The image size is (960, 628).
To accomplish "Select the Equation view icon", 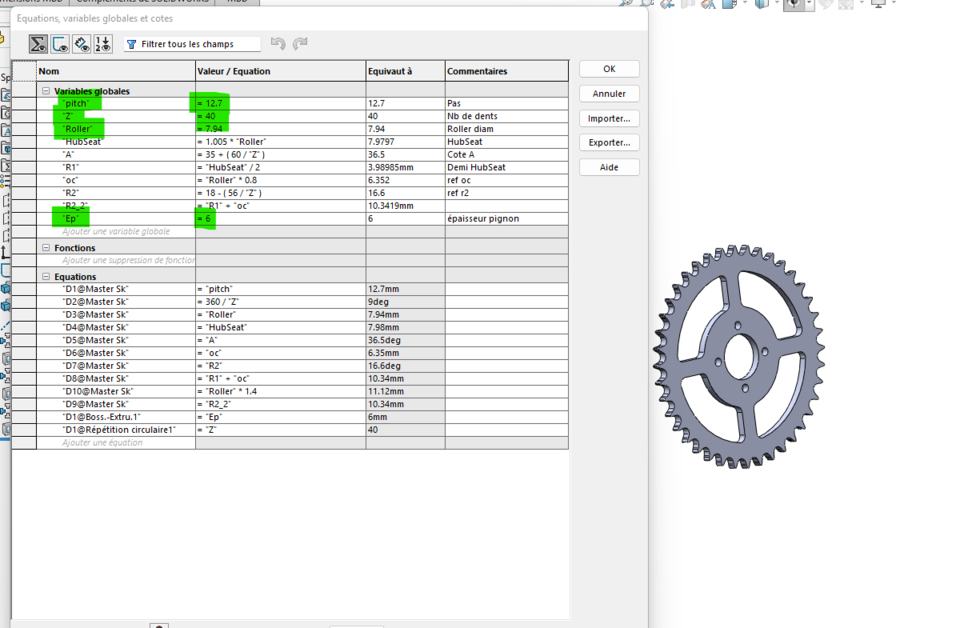I will pos(38,44).
